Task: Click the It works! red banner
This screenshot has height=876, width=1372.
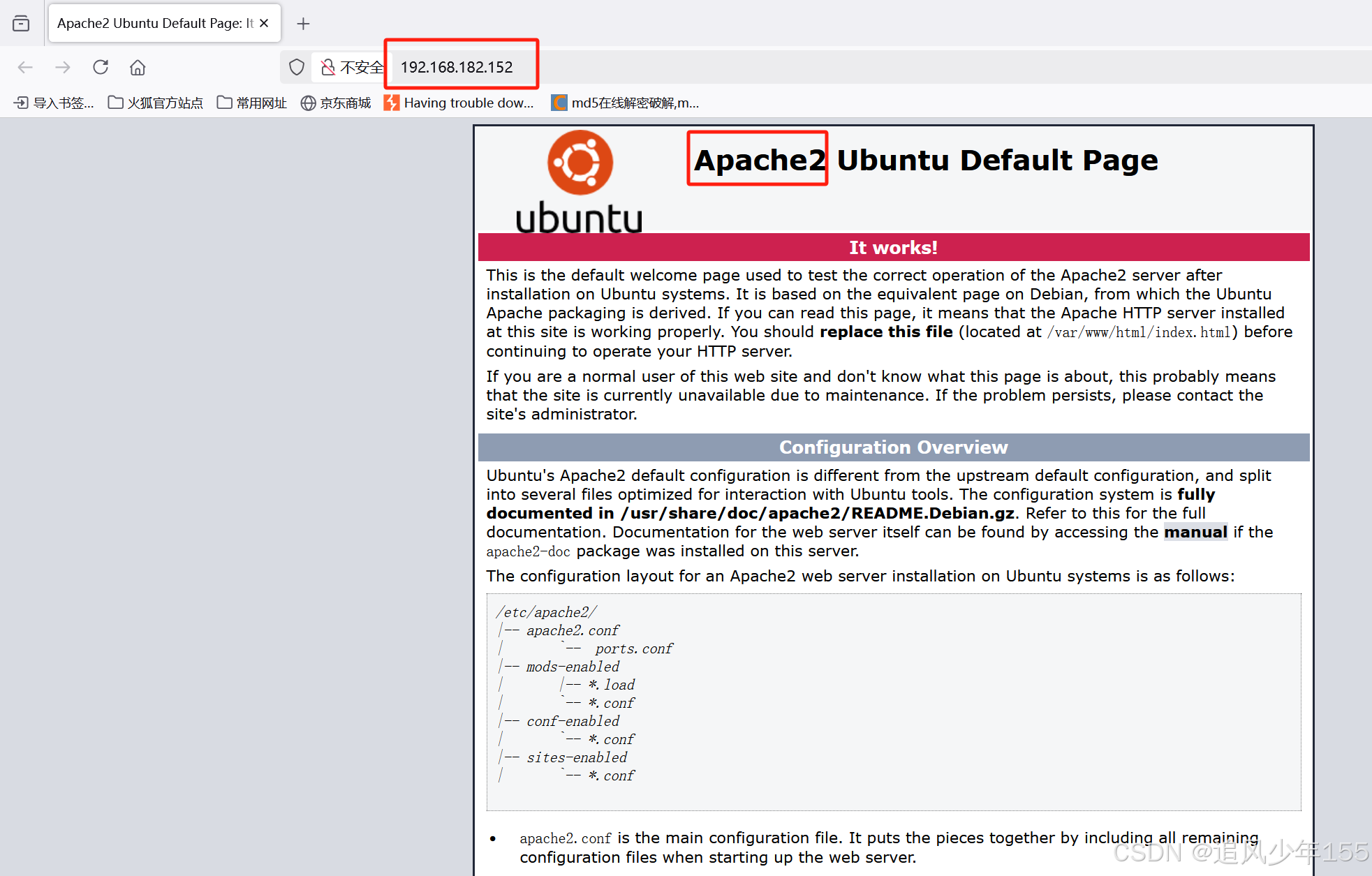Action: point(893,248)
